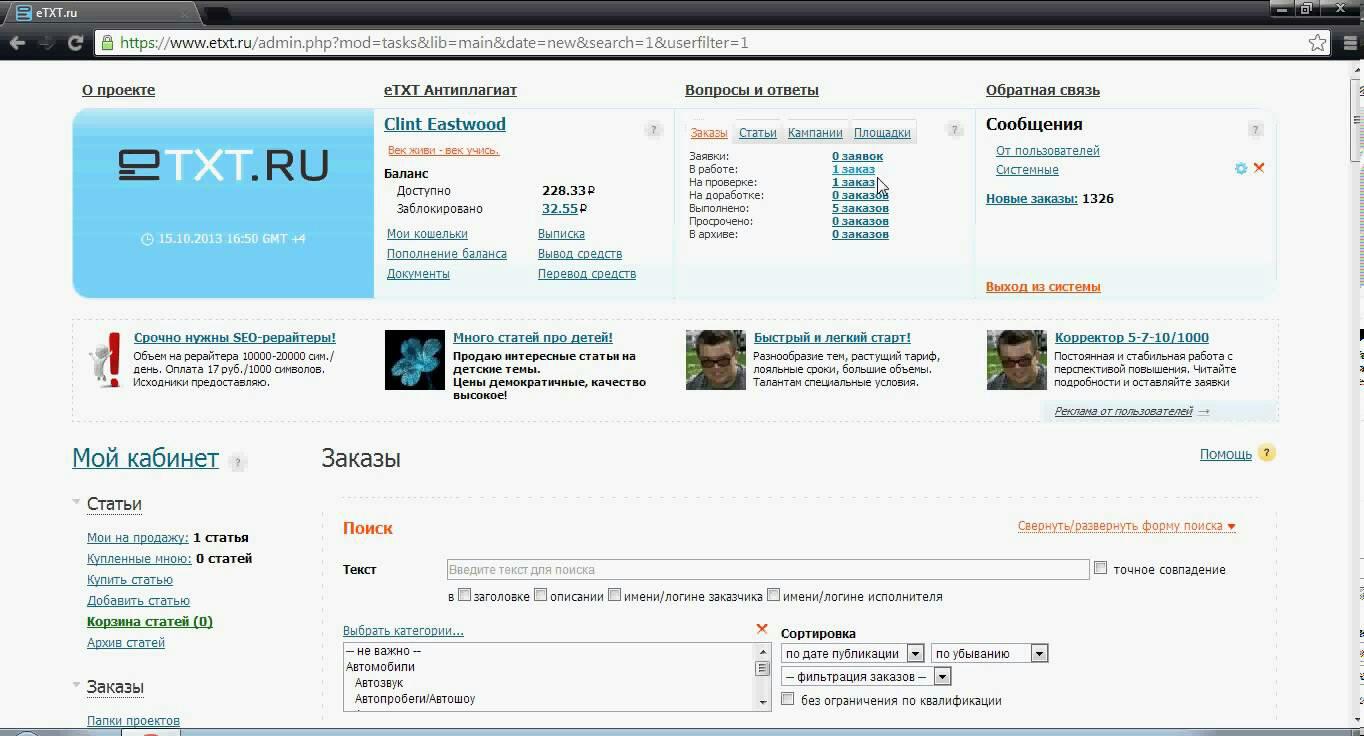
Task: Click the browser address bar URL
Action: pyautogui.click(x=434, y=43)
